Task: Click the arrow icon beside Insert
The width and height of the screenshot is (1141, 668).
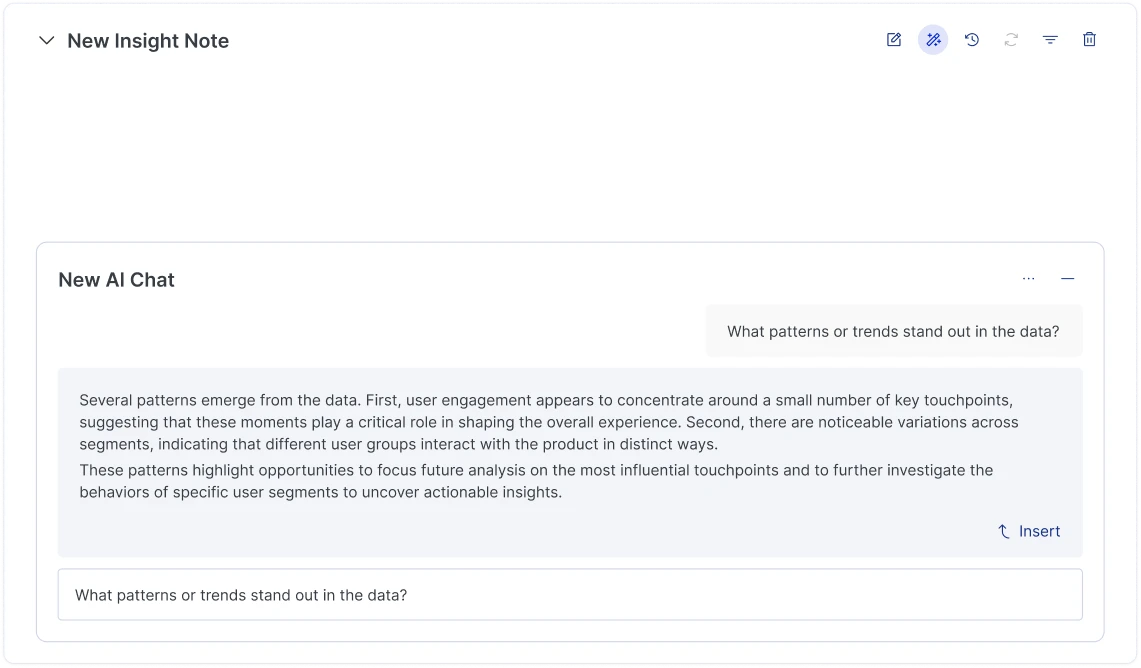Action: tap(1004, 531)
